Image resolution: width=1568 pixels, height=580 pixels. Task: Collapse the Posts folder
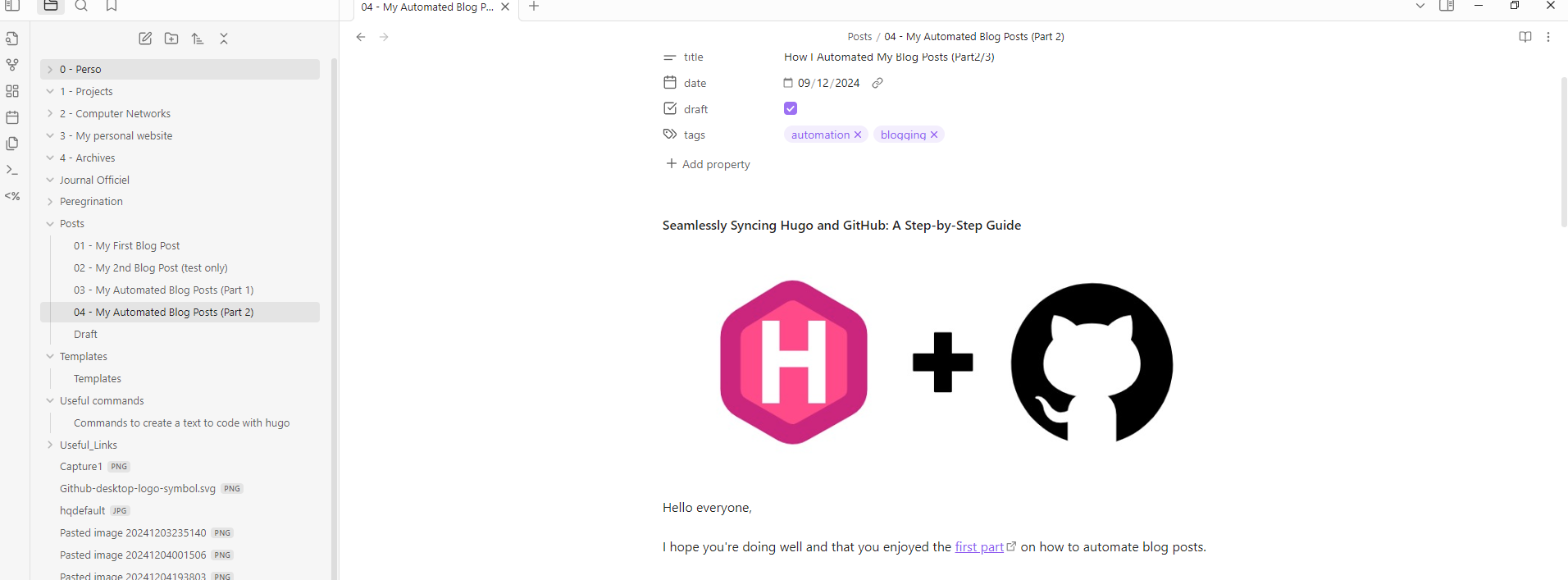click(71, 224)
